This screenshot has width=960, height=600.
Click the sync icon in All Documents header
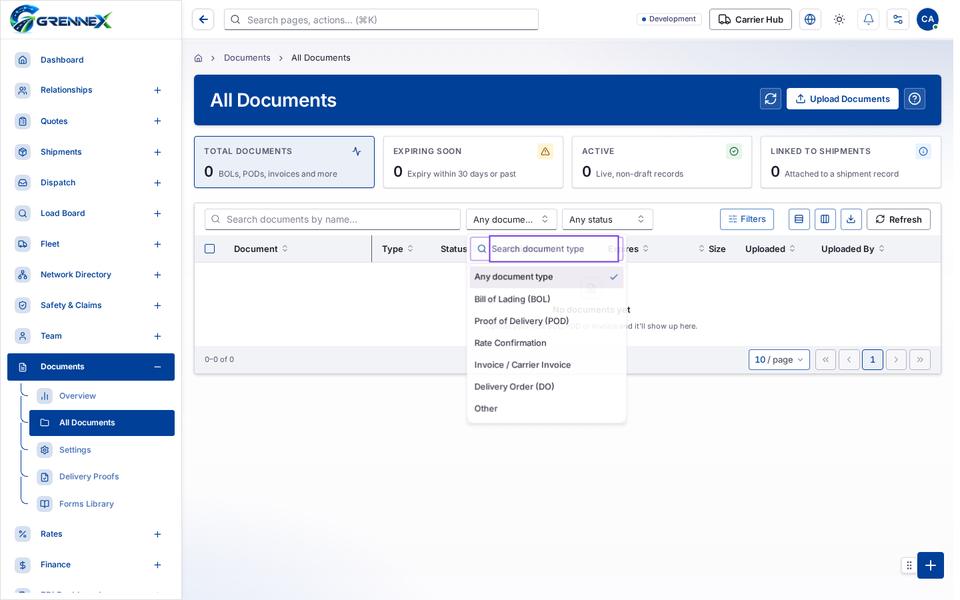[770, 99]
